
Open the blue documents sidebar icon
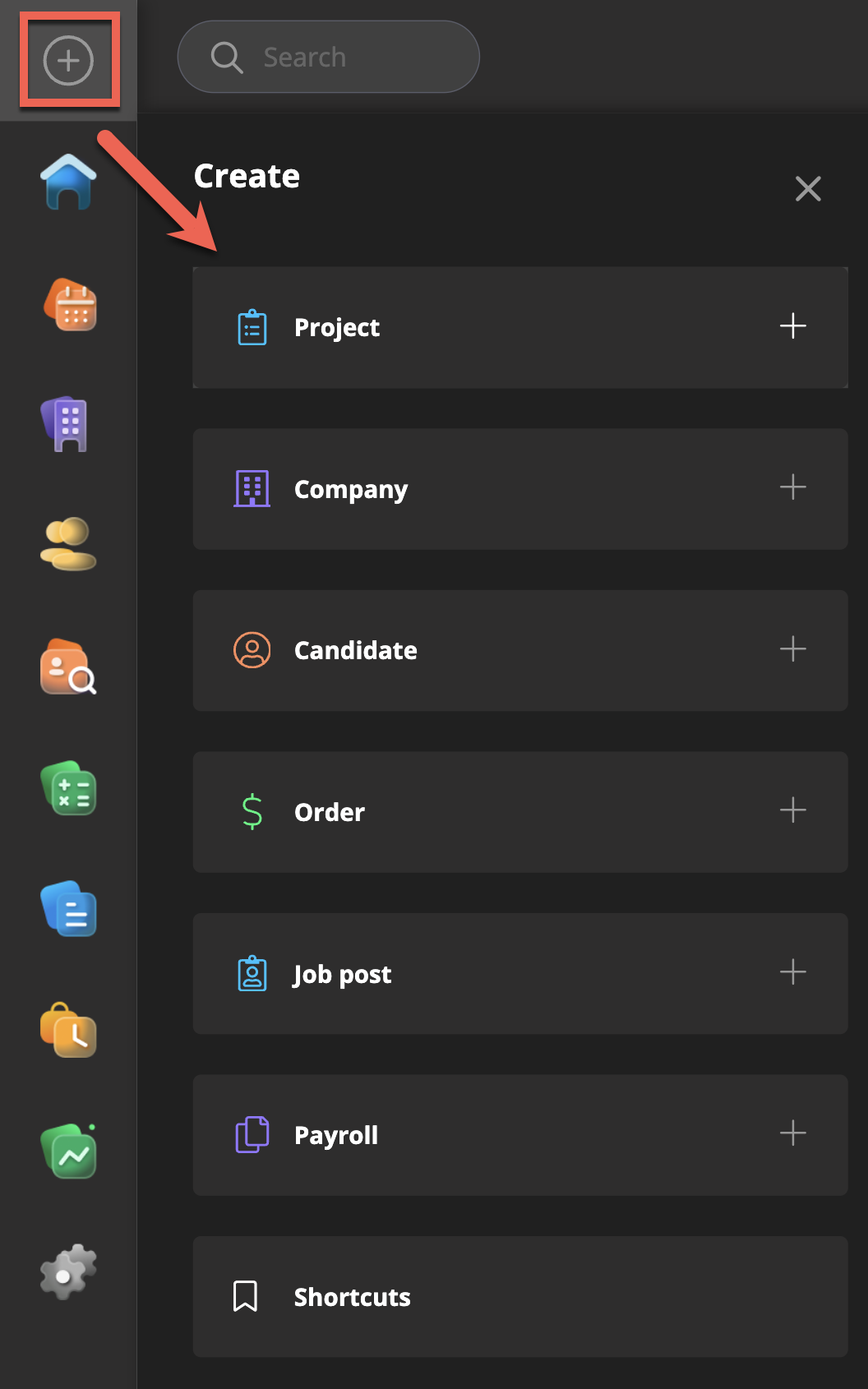tap(68, 909)
